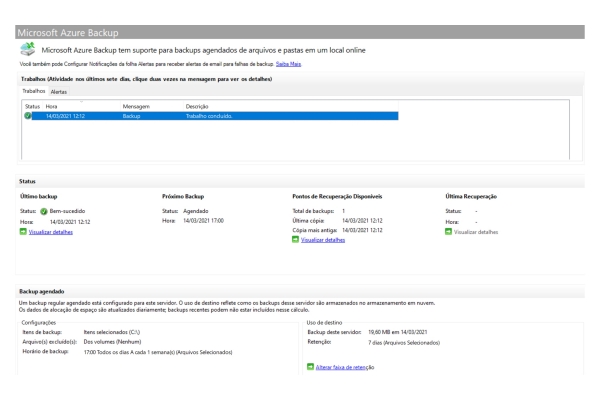Click the Cópia mais antiga date value
The image size is (600, 400).
(x=362, y=230)
